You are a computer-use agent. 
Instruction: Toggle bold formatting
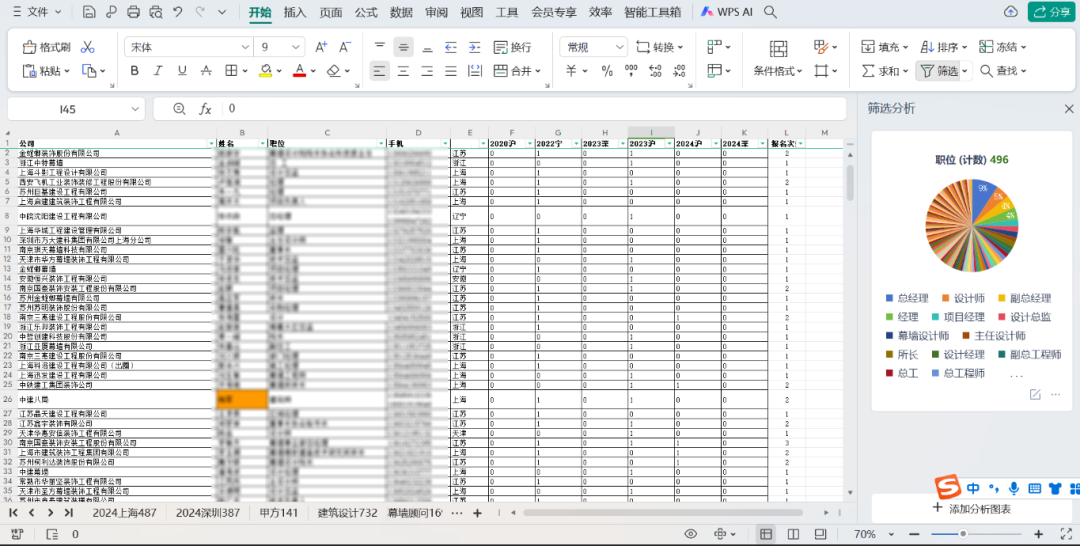point(134,71)
